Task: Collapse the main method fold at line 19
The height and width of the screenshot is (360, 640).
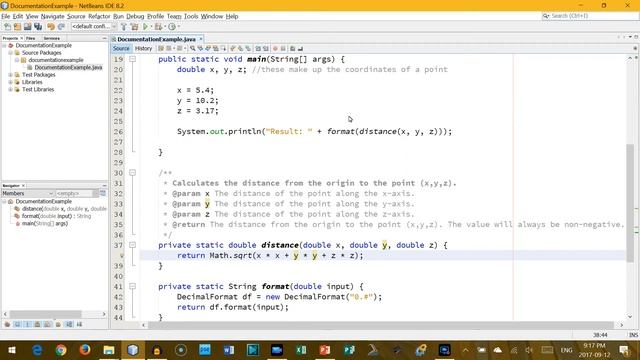Action: coord(132,59)
